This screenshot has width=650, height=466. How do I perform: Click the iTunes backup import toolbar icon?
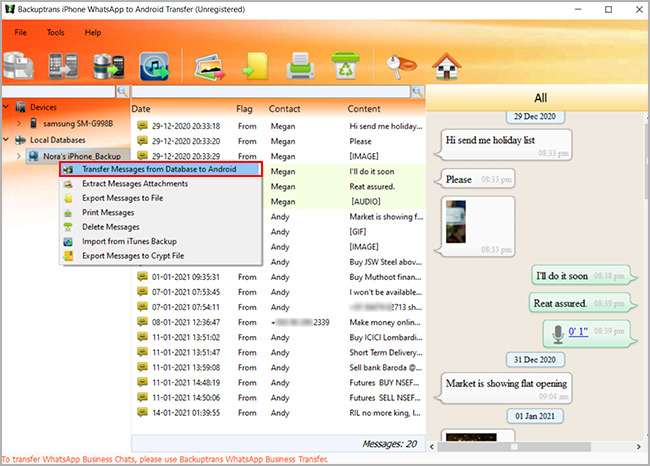(x=155, y=66)
